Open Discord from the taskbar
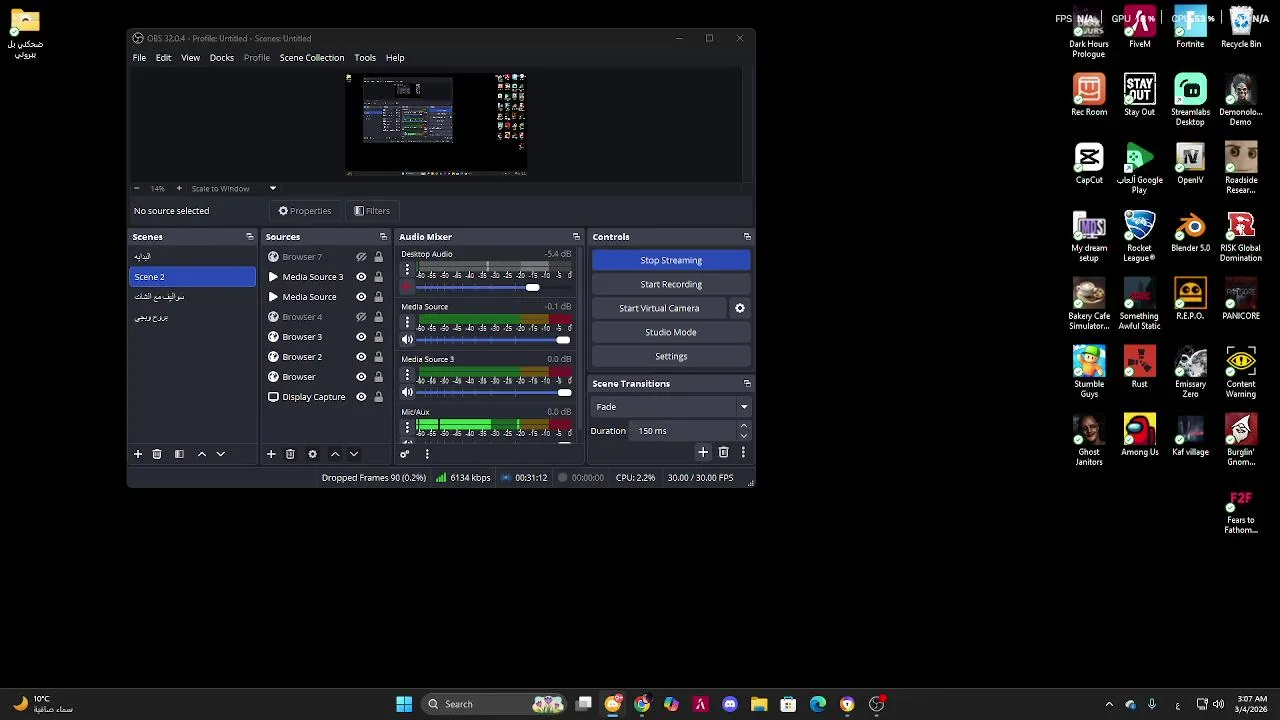This screenshot has width=1280, height=720. (x=730, y=704)
